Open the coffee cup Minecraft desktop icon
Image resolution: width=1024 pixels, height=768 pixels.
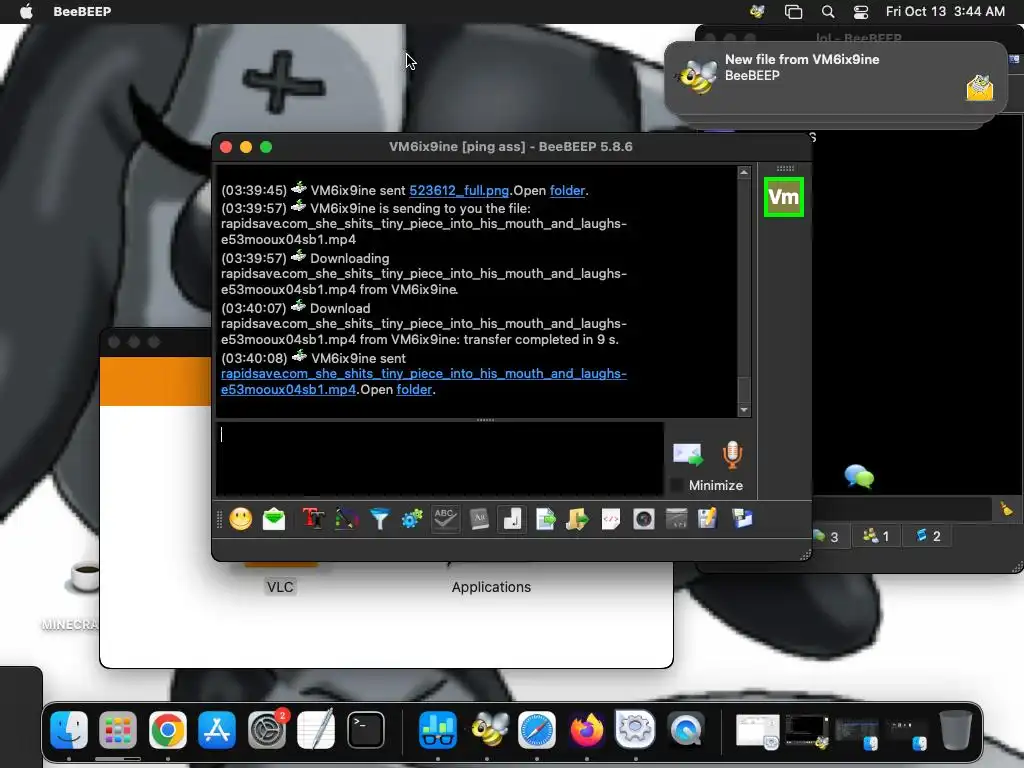(x=84, y=577)
